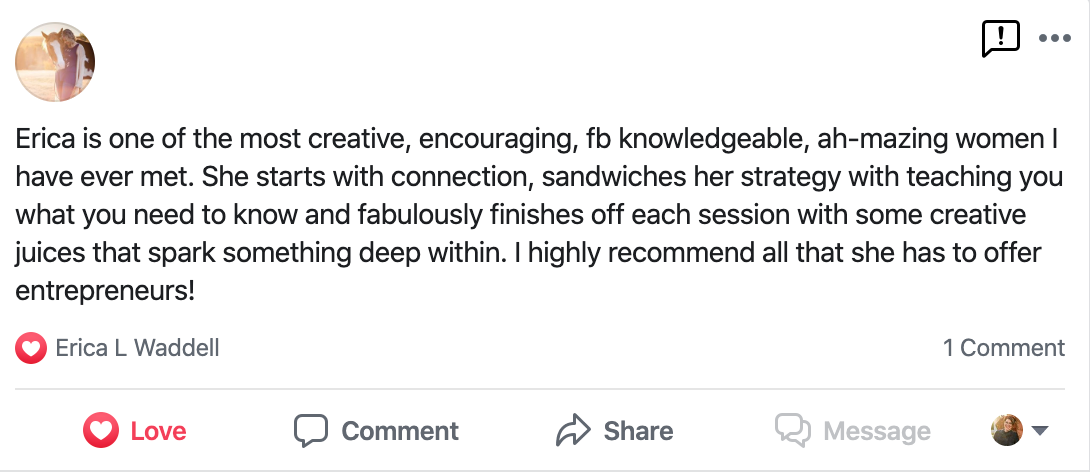Click the Love heart icon in action bar

[101, 431]
